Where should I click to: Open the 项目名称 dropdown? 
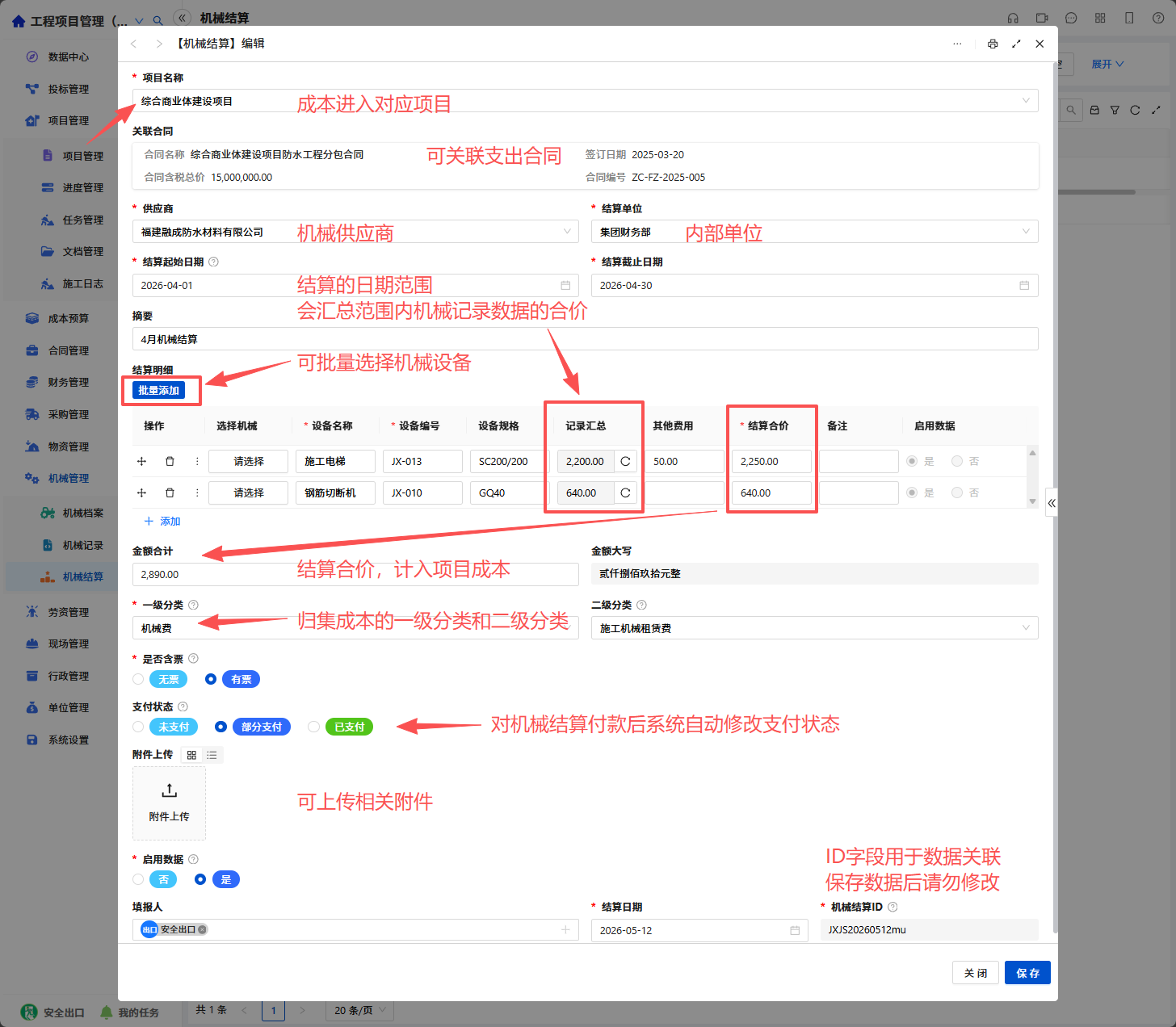[x=586, y=101]
